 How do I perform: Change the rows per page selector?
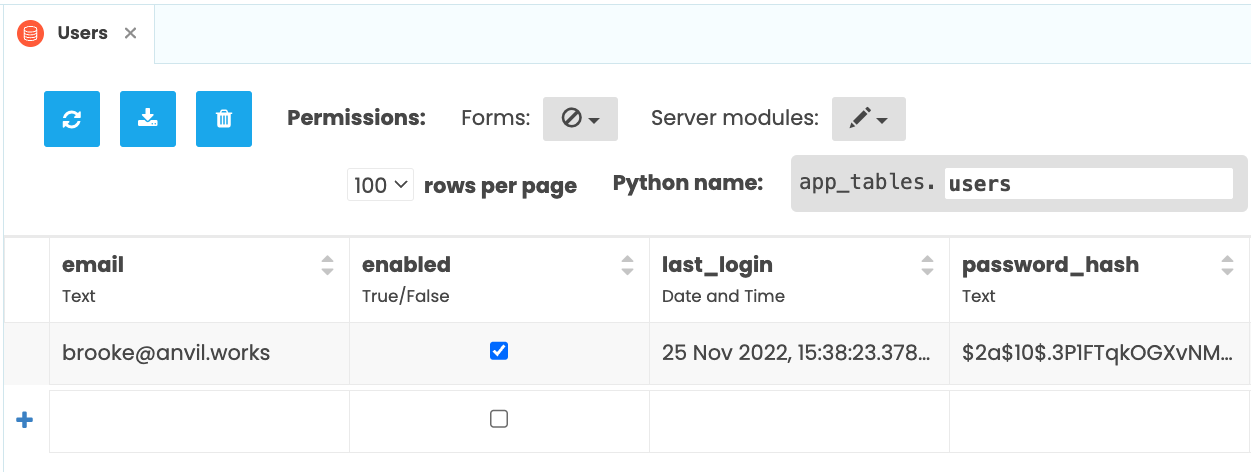click(x=380, y=185)
